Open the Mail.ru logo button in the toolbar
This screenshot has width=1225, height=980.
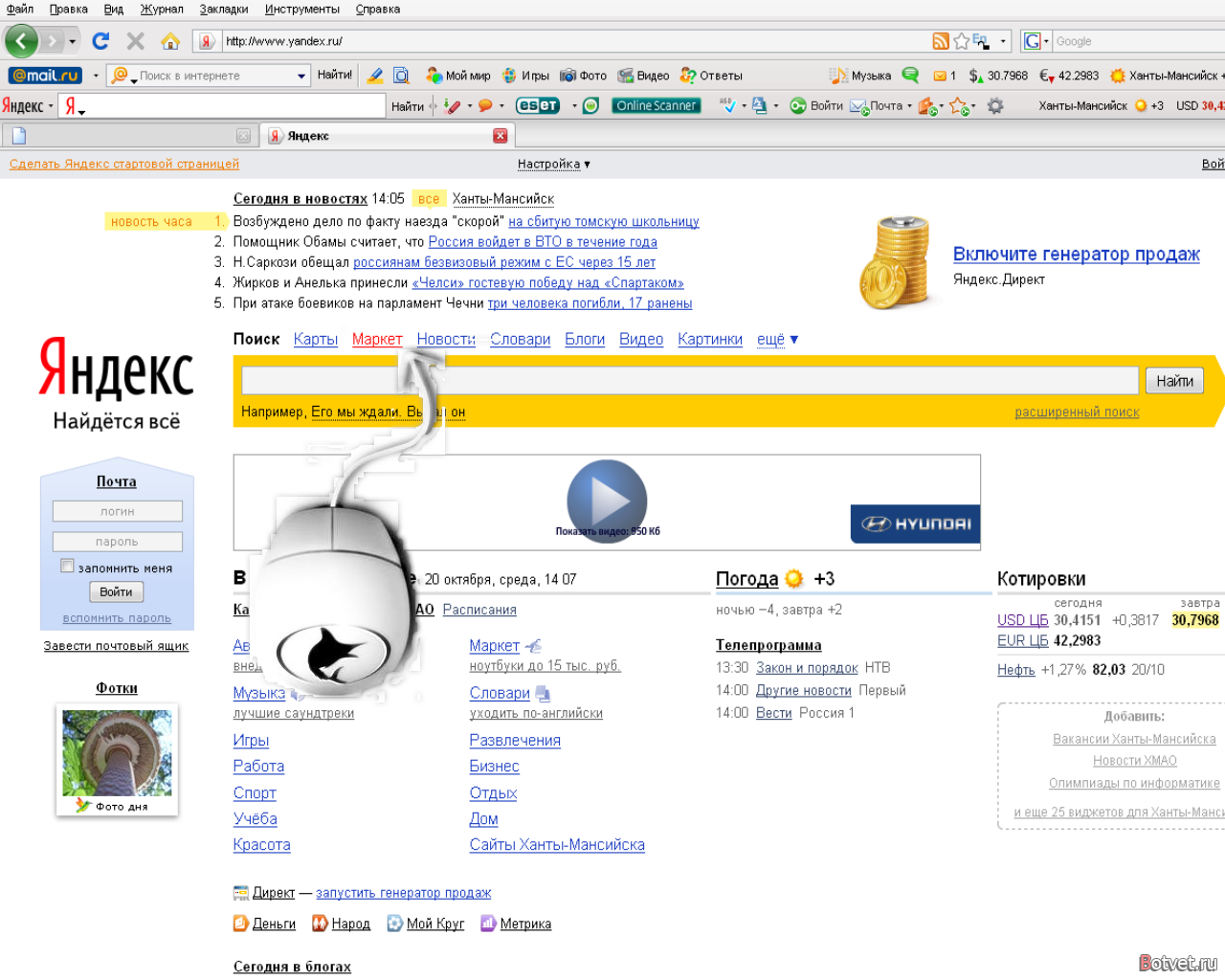coord(45,76)
